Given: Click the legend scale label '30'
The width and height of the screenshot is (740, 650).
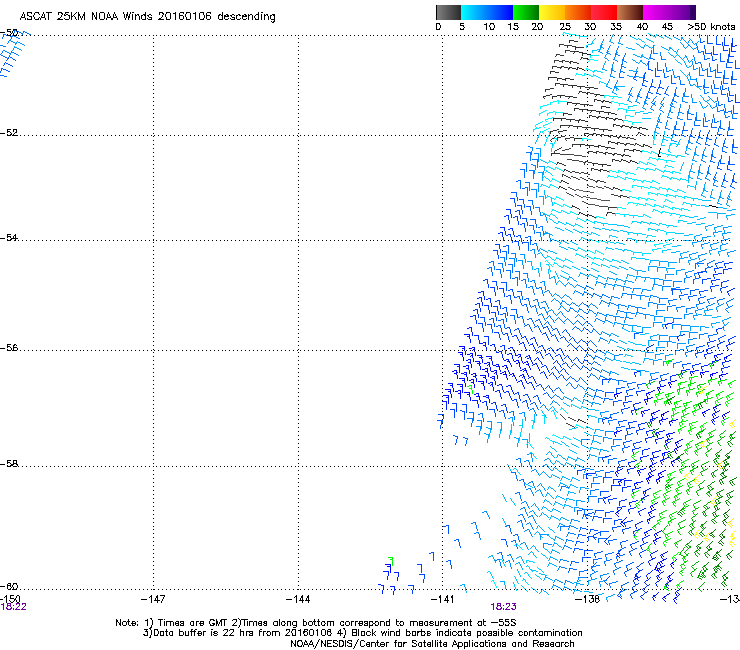Looking at the screenshot, I should point(590,27).
